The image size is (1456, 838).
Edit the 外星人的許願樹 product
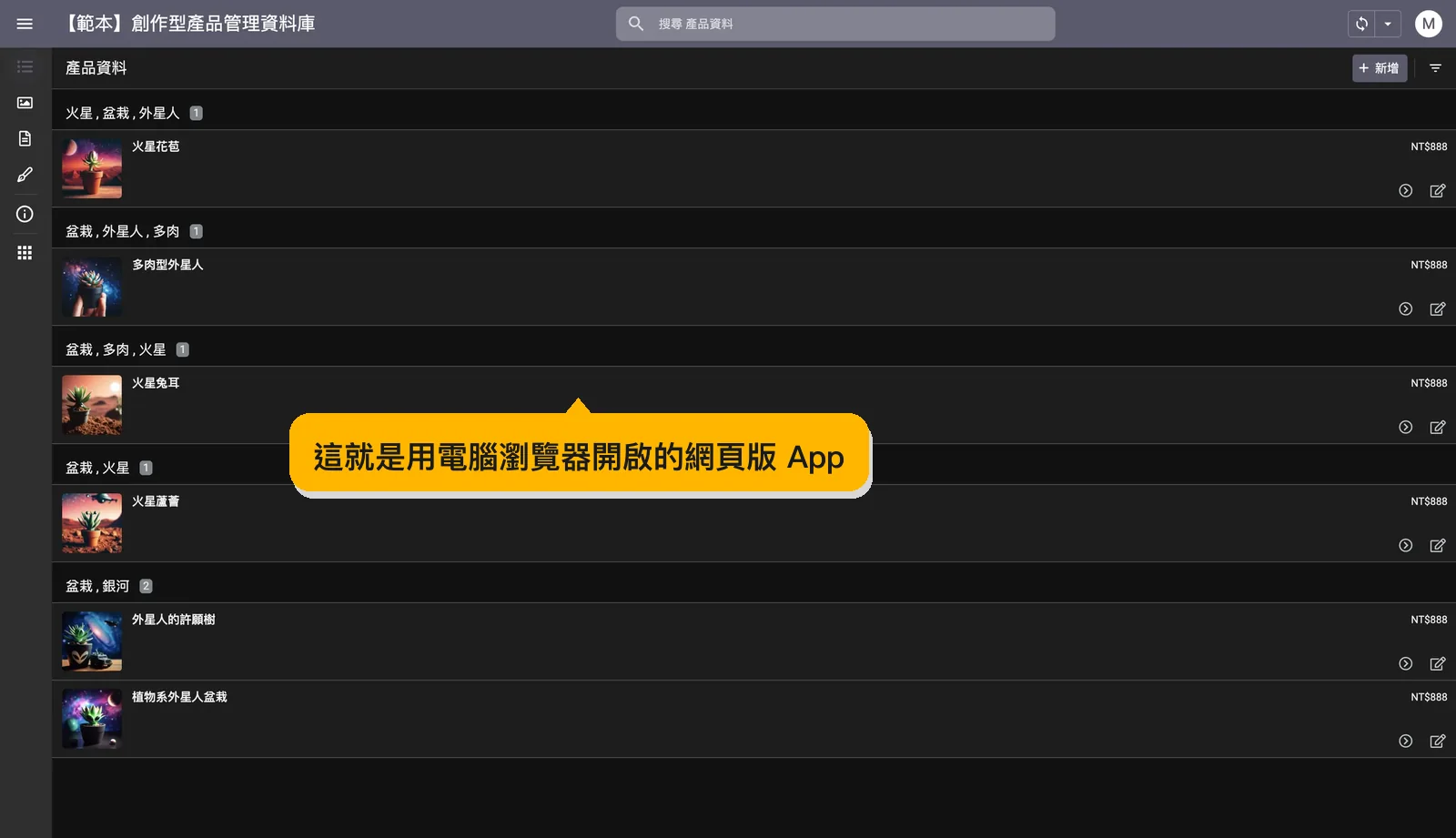pyautogui.click(x=1437, y=664)
